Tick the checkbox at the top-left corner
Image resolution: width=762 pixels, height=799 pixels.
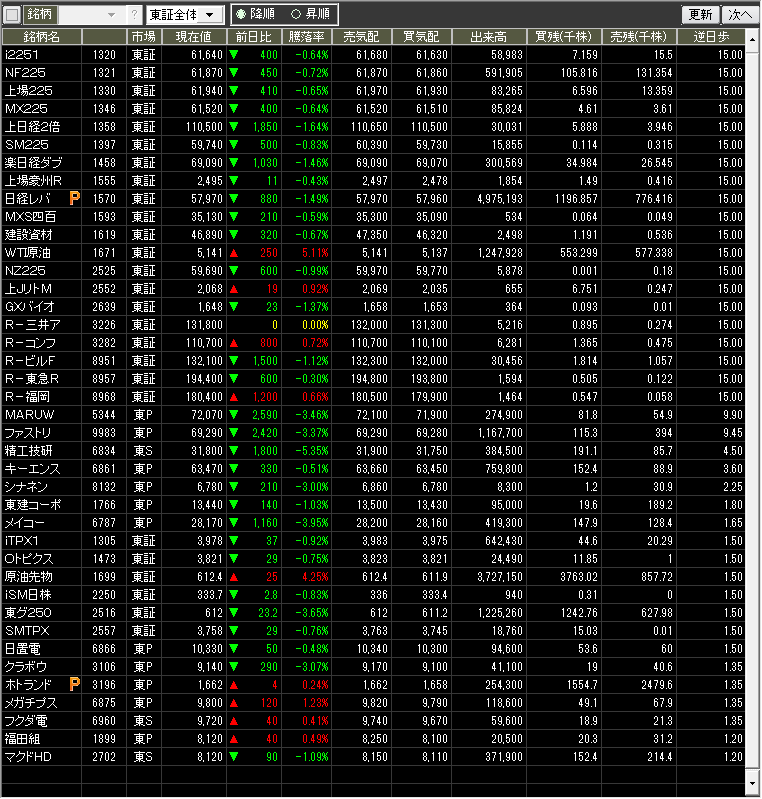(13, 15)
